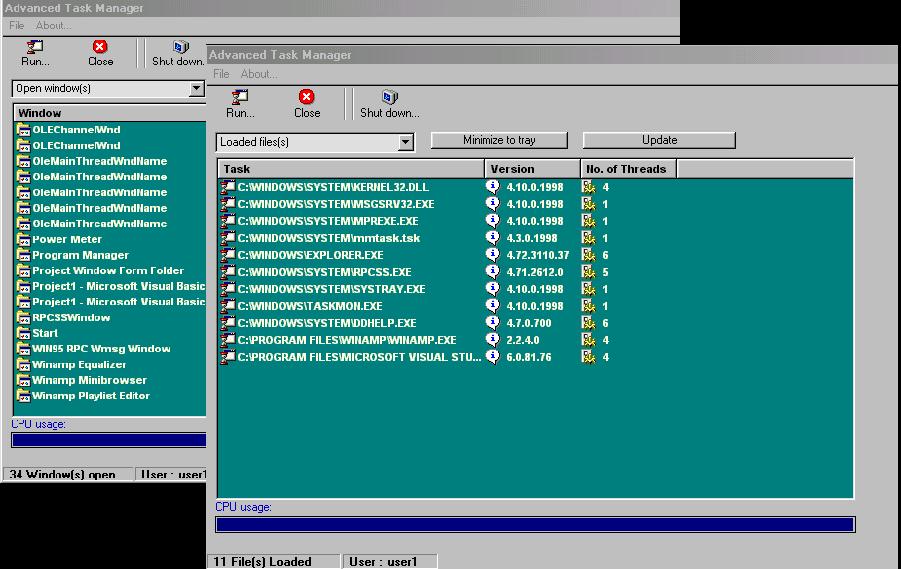Viewport: 901px width, 569px height.
Task: Open File menu in front window
Action: [221, 74]
